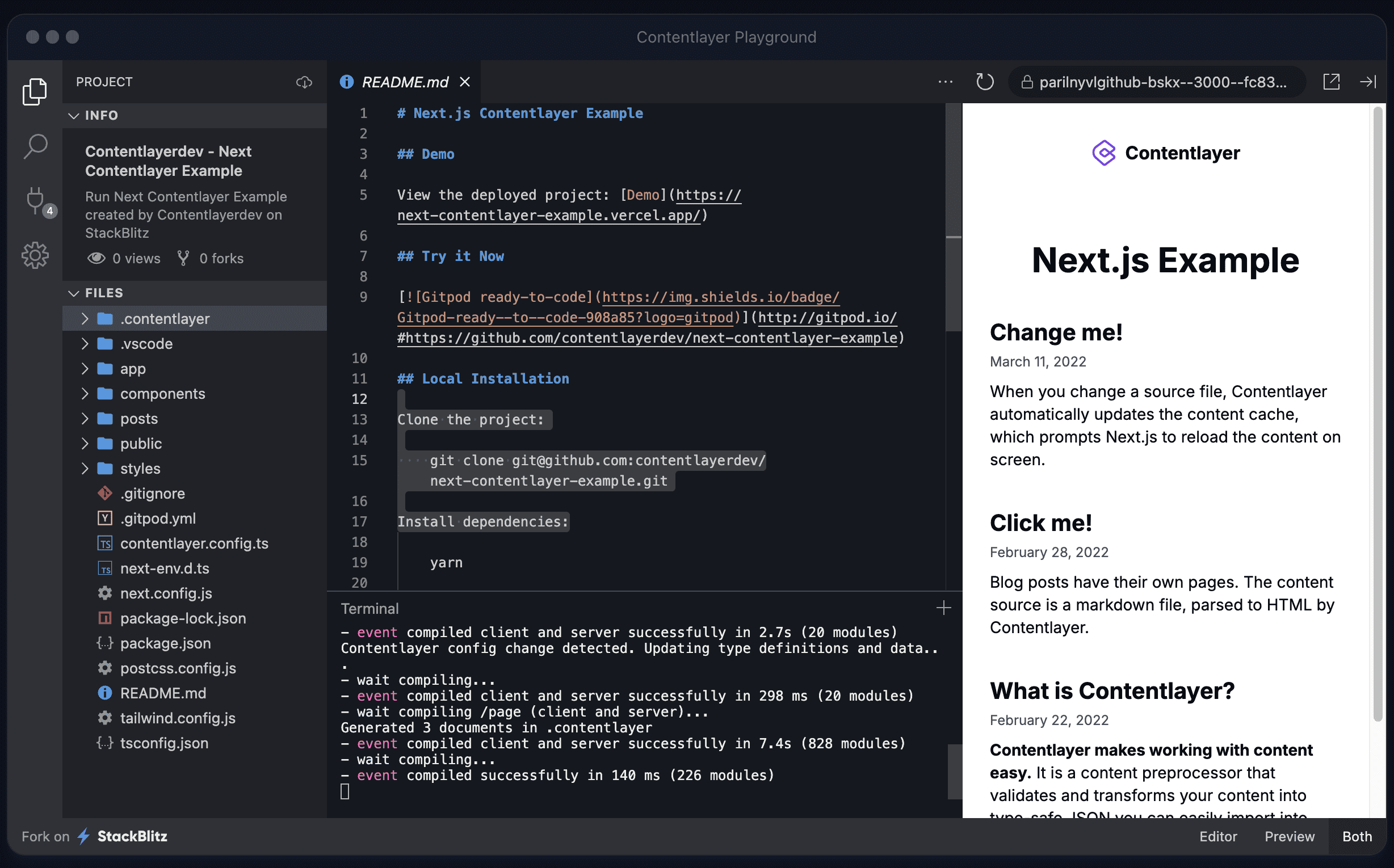This screenshot has width=1394, height=868.
Task: Add a new terminal with the plus icon
Action: point(944,608)
